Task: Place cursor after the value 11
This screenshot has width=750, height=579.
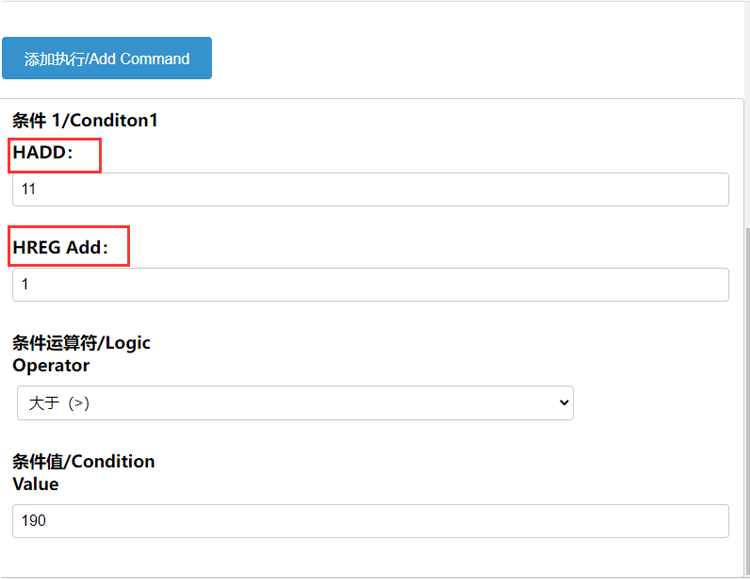Action: (36, 189)
